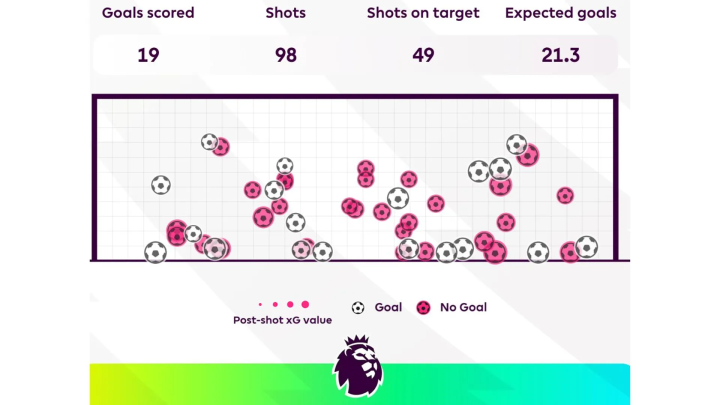Image resolution: width=720 pixels, height=405 pixels.
Task: Click the 49 shots on target value
Action: [423, 55]
